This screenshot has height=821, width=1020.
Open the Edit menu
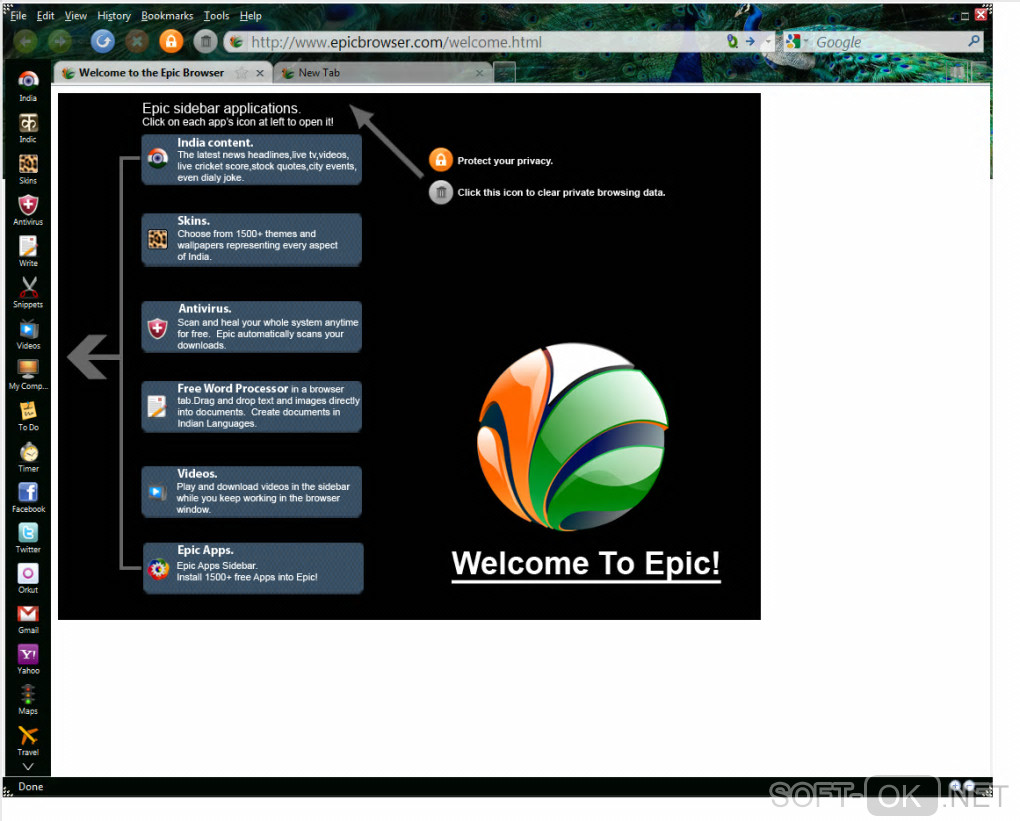(x=46, y=16)
